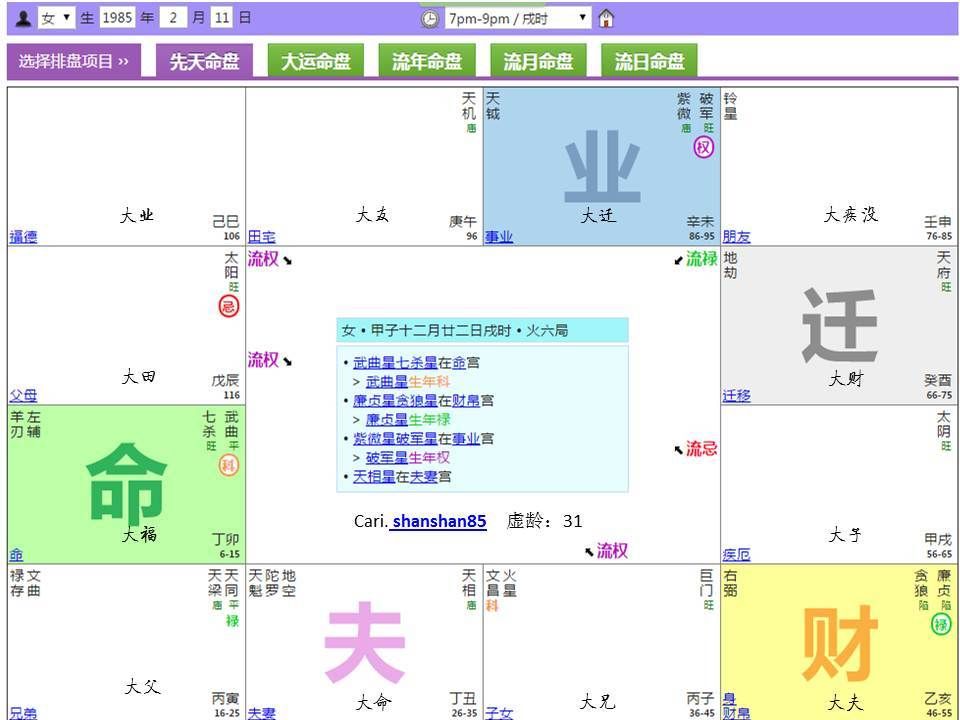Click the circled 权 badge in 事业 palace
Image resolution: width=960 pixels, height=720 pixels.
coord(704,148)
